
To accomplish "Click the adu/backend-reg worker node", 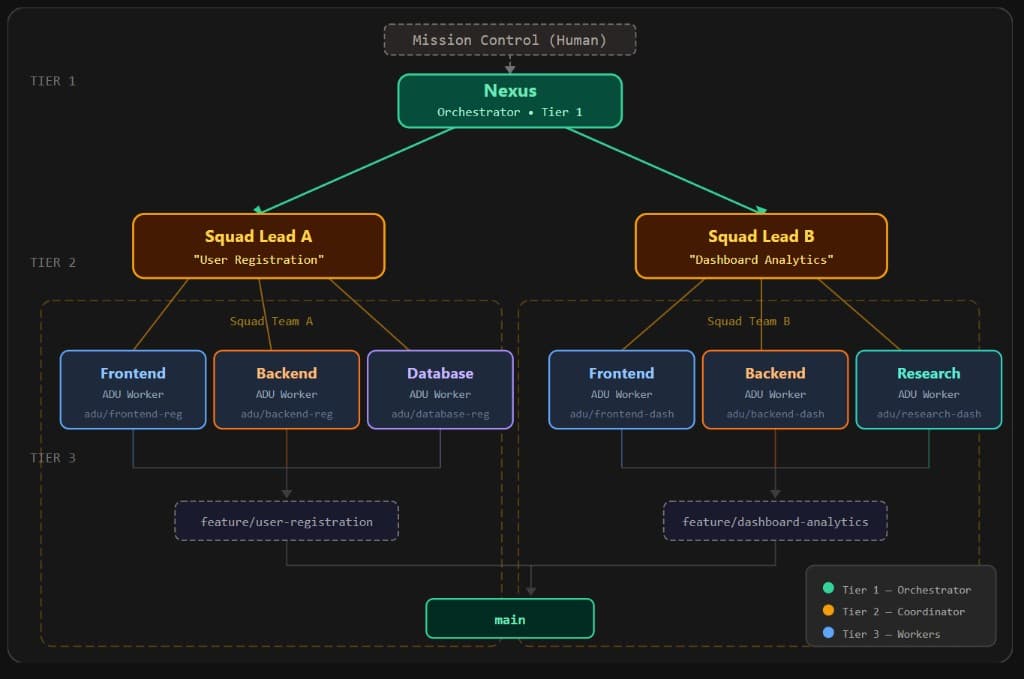I will [286, 389].
